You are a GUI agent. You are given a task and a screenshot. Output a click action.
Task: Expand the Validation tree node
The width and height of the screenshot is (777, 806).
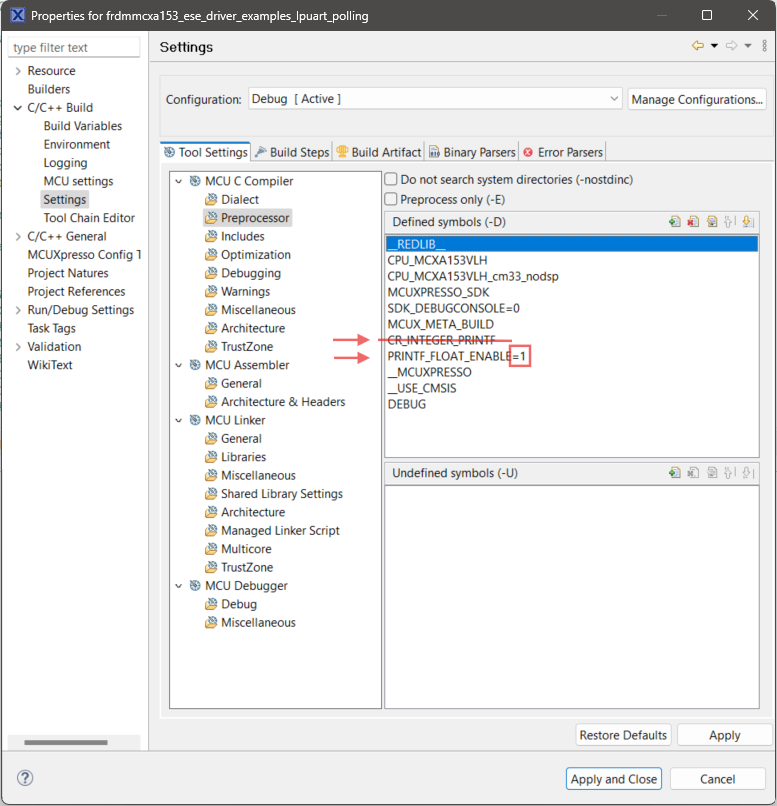click(18, 347)
